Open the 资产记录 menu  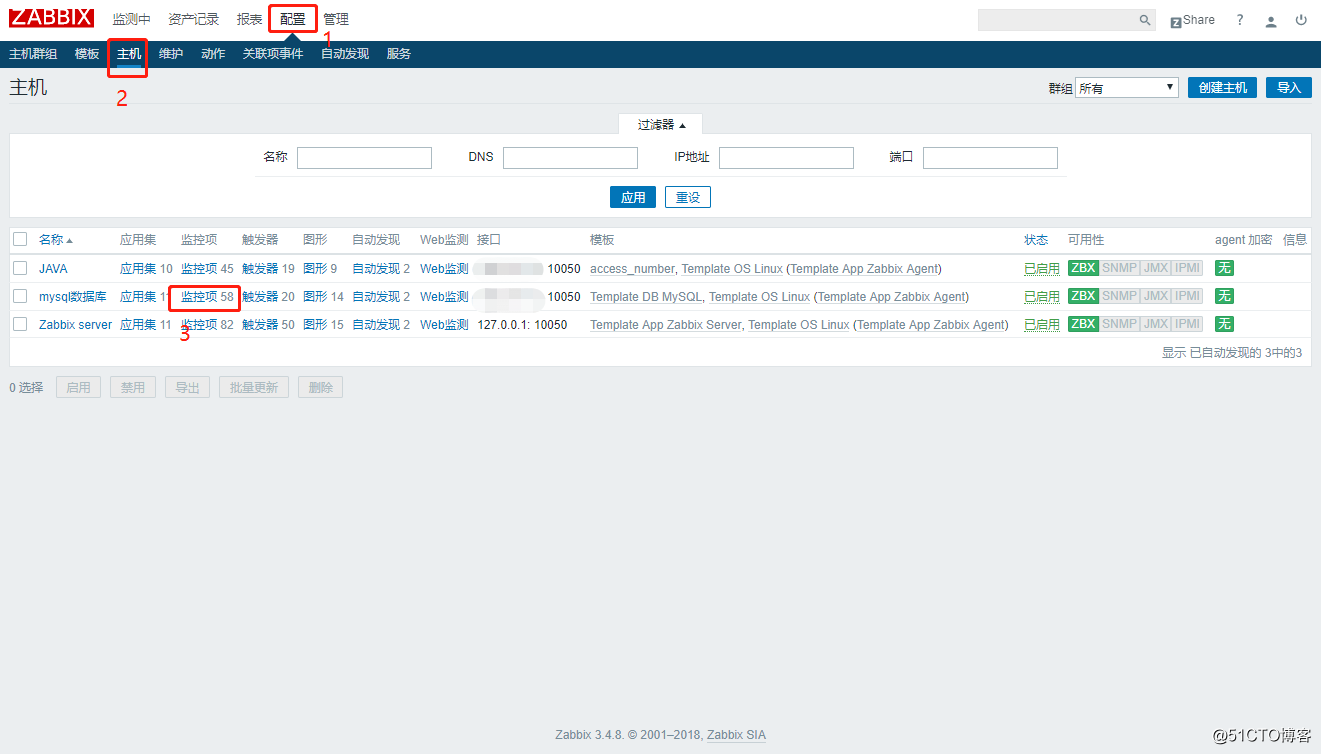click(193, 19)
